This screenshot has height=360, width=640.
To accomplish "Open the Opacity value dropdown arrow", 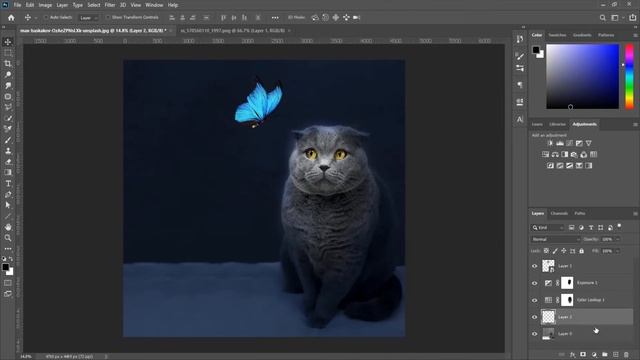I will (x=618, y=239).
